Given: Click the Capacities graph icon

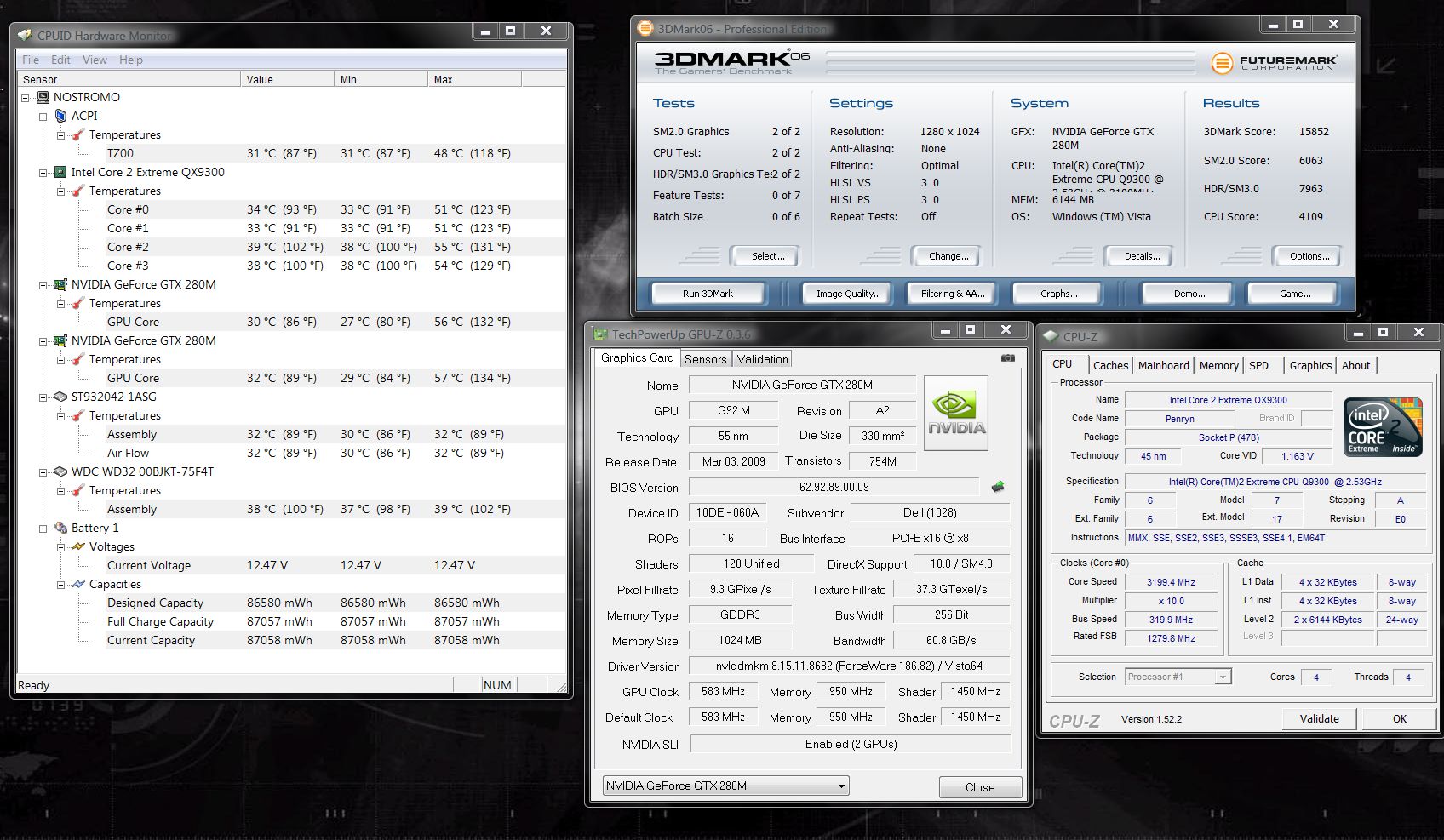Looking at the screenshot, I should 78,584.
